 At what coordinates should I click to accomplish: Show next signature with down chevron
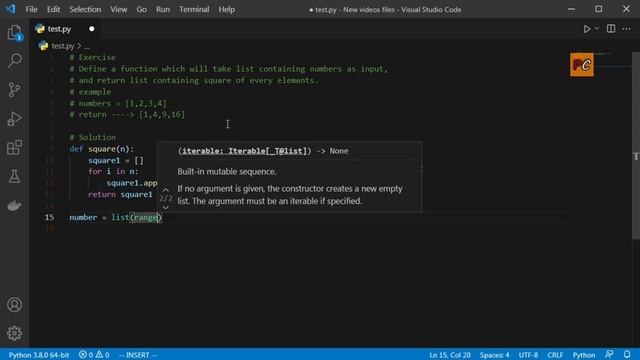(x=165, y=207)
